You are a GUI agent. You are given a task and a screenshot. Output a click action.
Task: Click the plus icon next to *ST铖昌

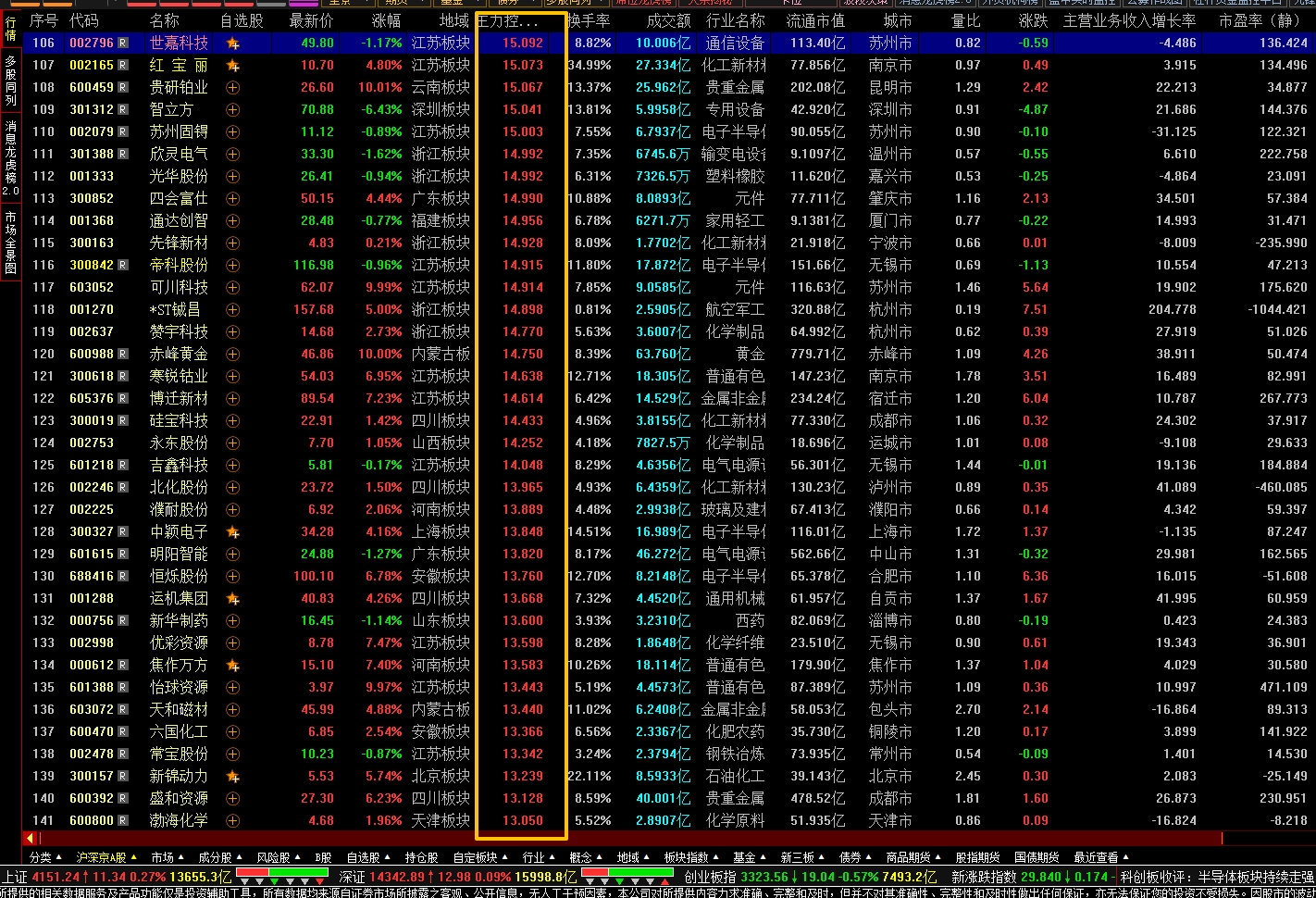(232, 309)
